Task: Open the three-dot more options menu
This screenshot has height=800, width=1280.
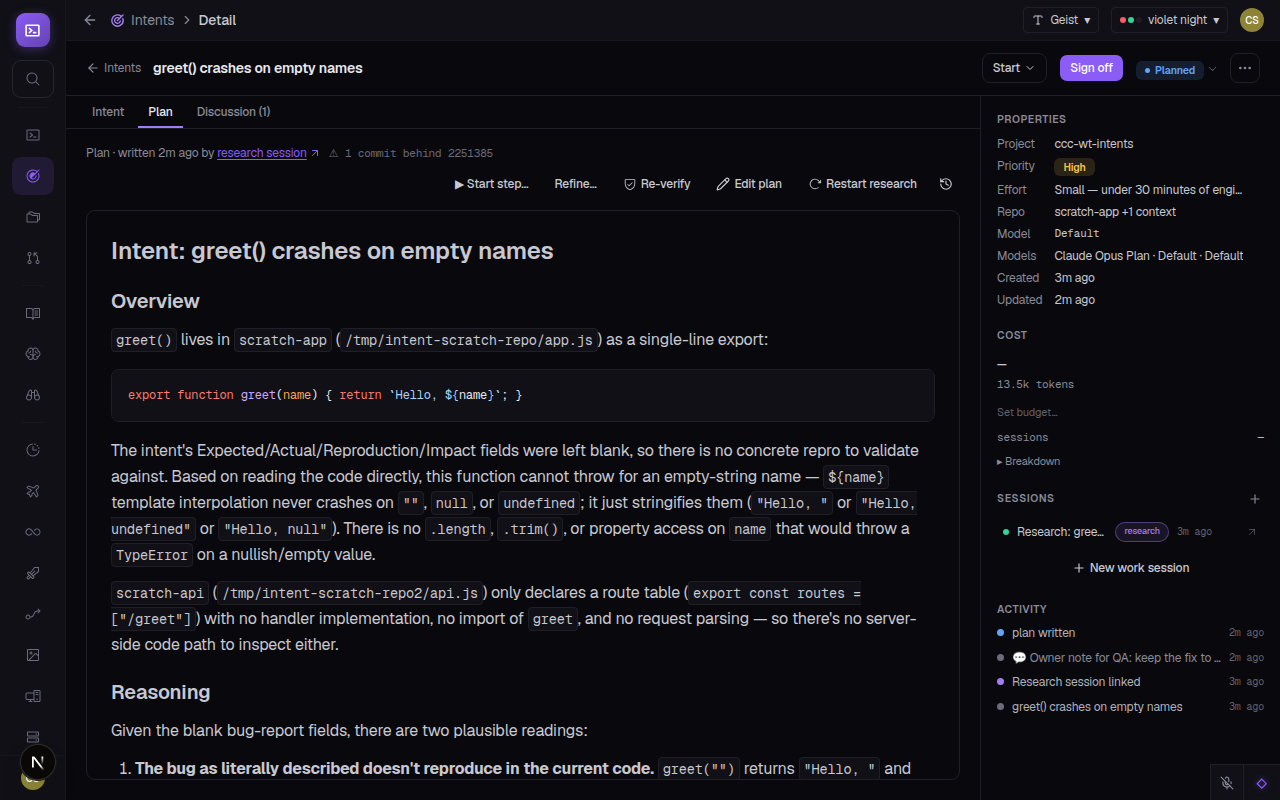Action: 1244,68
